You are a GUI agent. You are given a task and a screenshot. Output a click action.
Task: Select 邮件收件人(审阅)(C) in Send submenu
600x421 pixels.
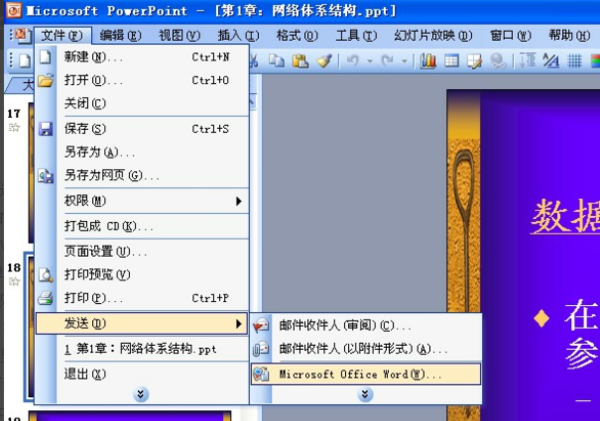[366, 325]
